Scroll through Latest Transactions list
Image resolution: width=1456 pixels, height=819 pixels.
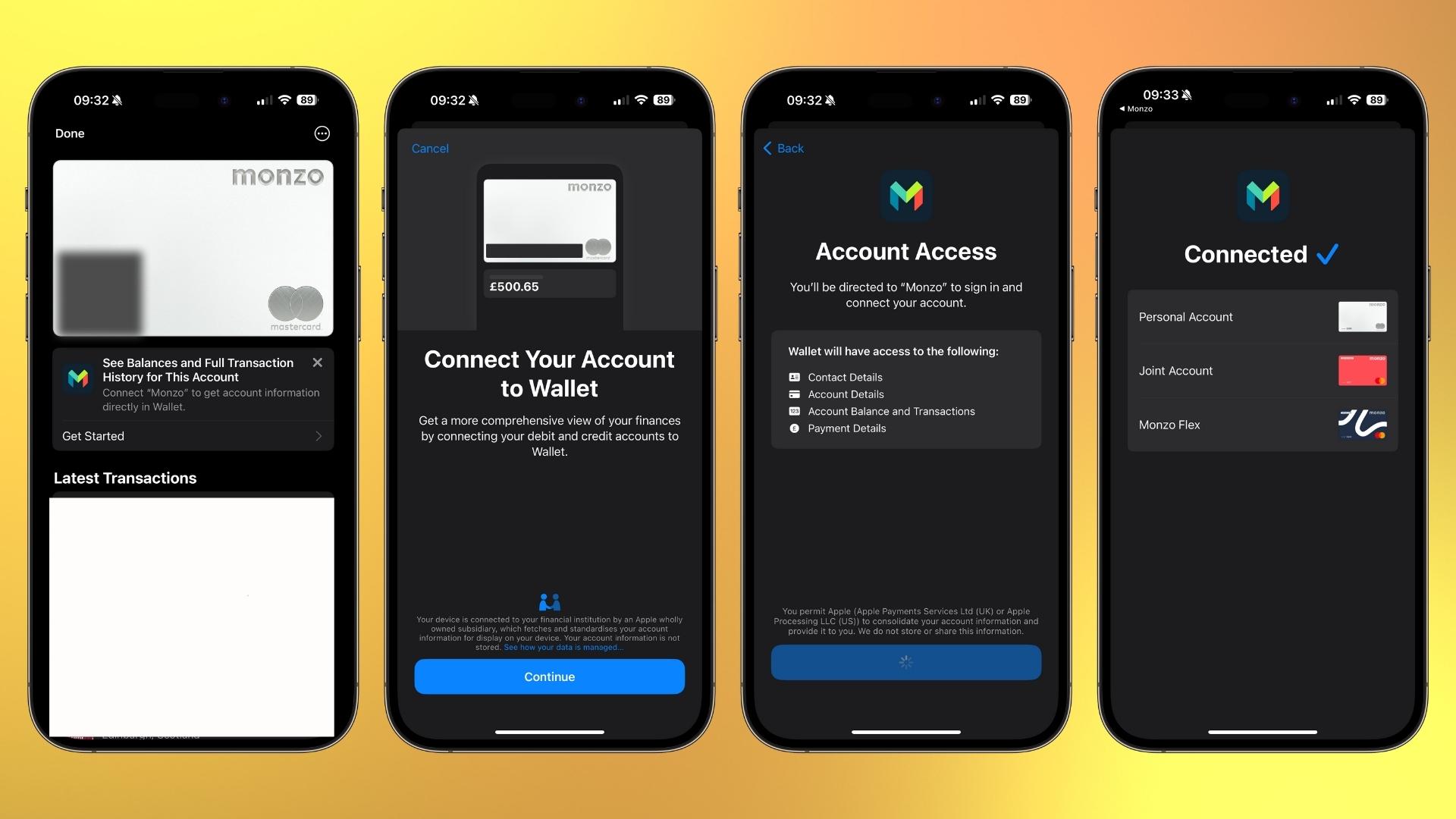pos(193,616)
